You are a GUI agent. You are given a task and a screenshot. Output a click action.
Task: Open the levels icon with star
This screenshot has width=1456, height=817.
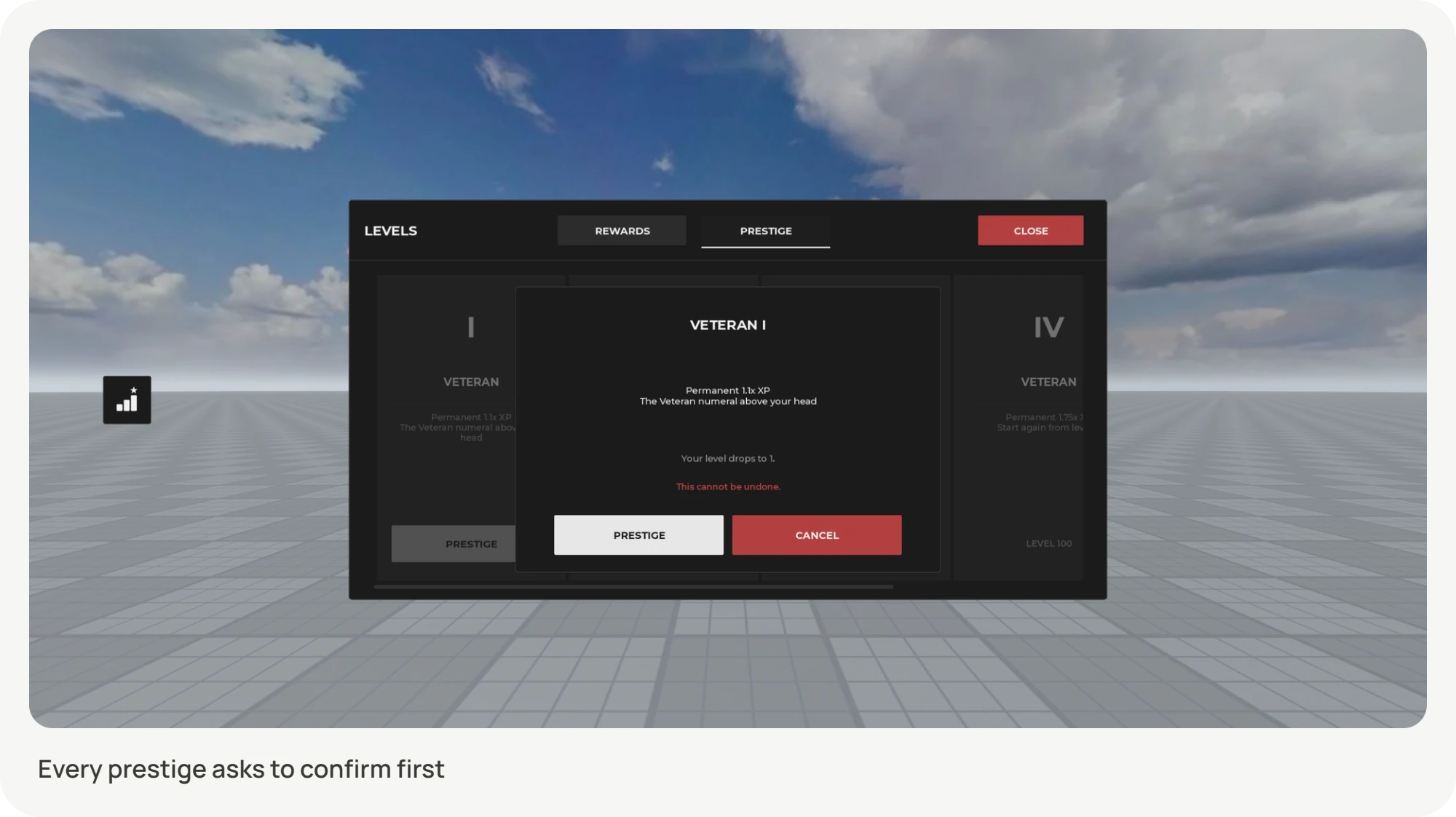point(127,400)
